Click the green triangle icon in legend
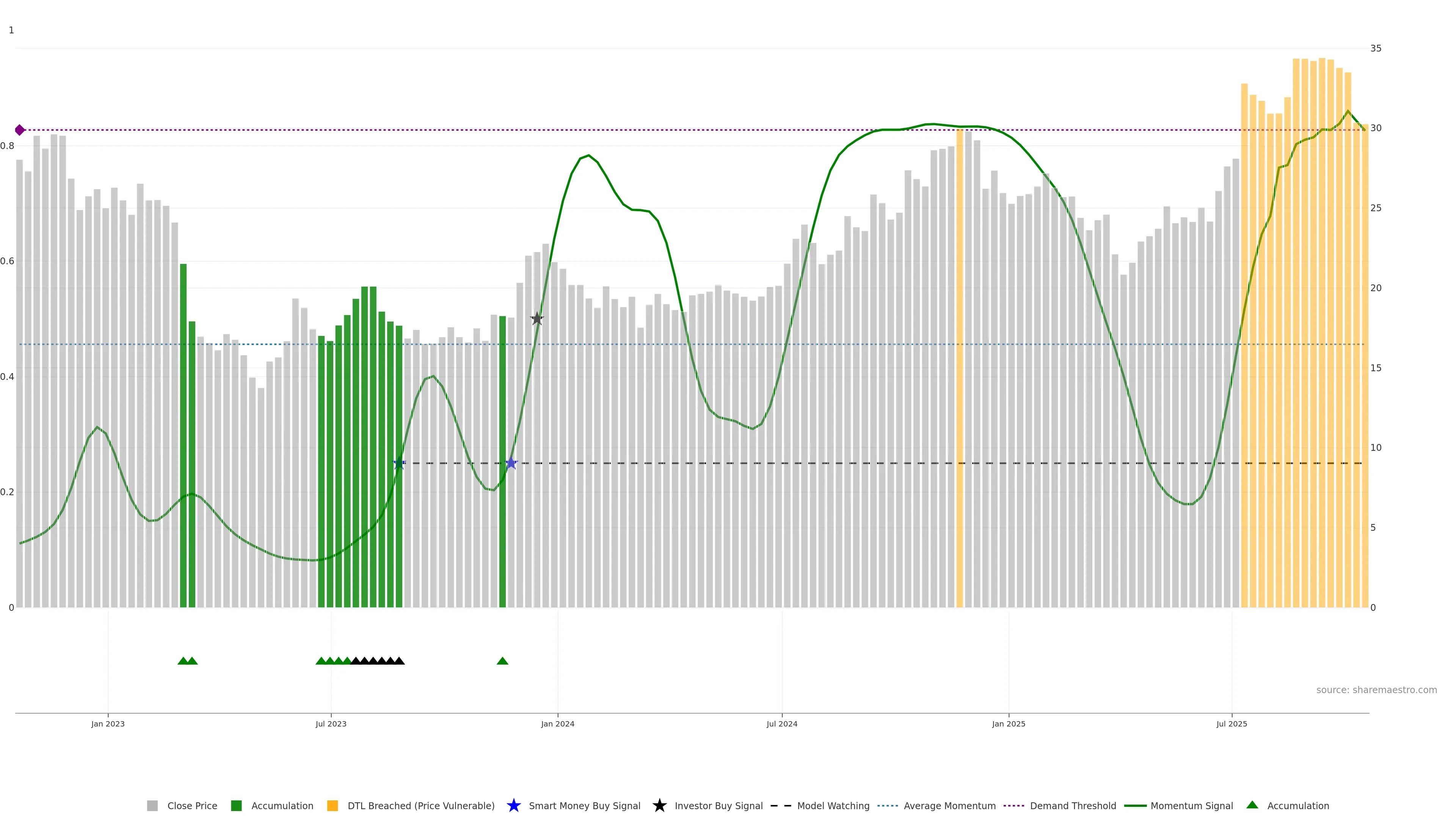1456x819 pixels. coord(1252,805)
